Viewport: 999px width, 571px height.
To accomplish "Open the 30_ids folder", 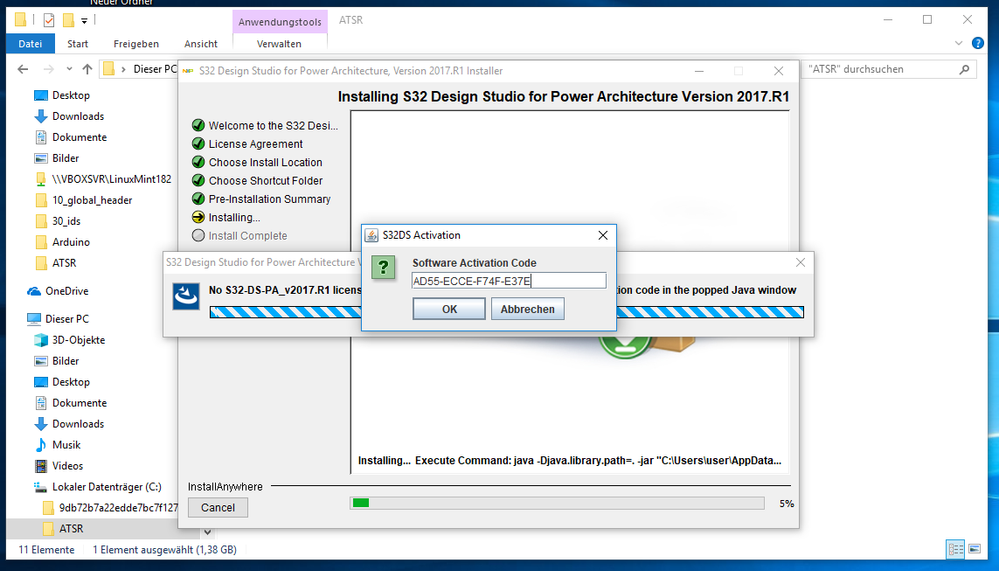I will 66,221.
